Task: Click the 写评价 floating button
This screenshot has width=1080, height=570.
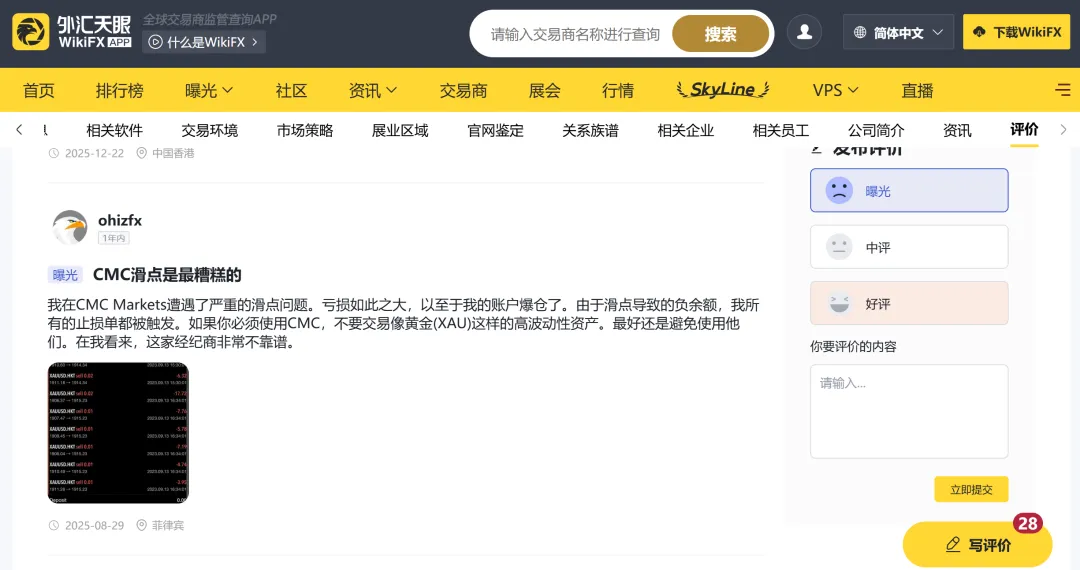Action: click(x=977, y=545)
